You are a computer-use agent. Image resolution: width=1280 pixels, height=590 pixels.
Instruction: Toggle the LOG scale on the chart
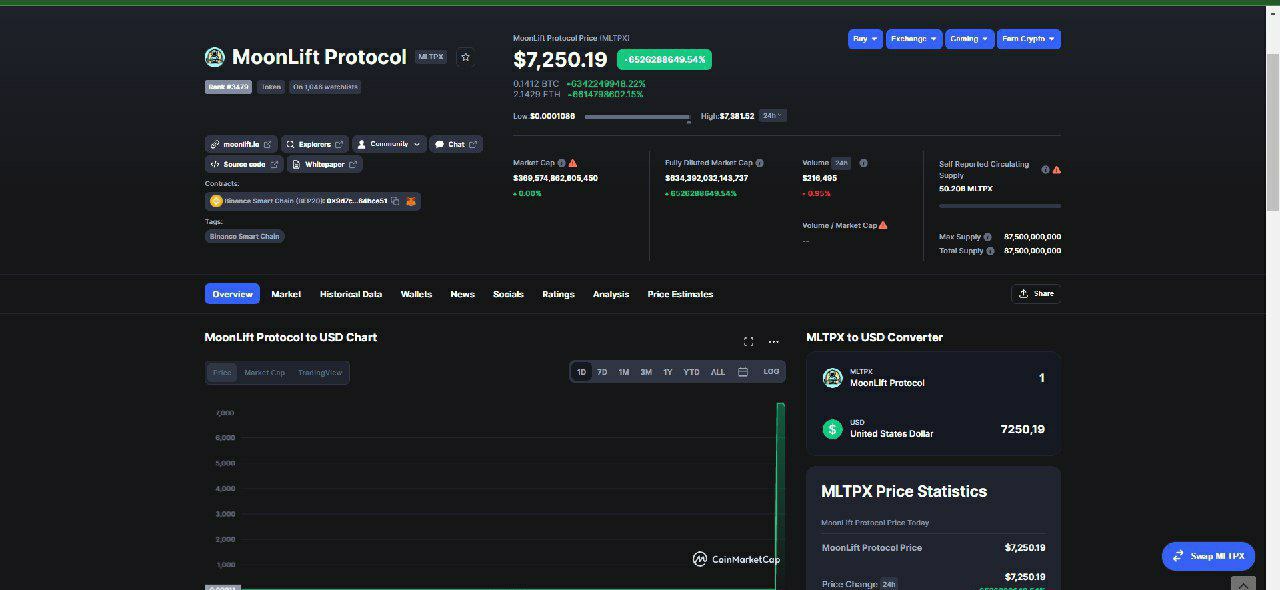point(771,372)
